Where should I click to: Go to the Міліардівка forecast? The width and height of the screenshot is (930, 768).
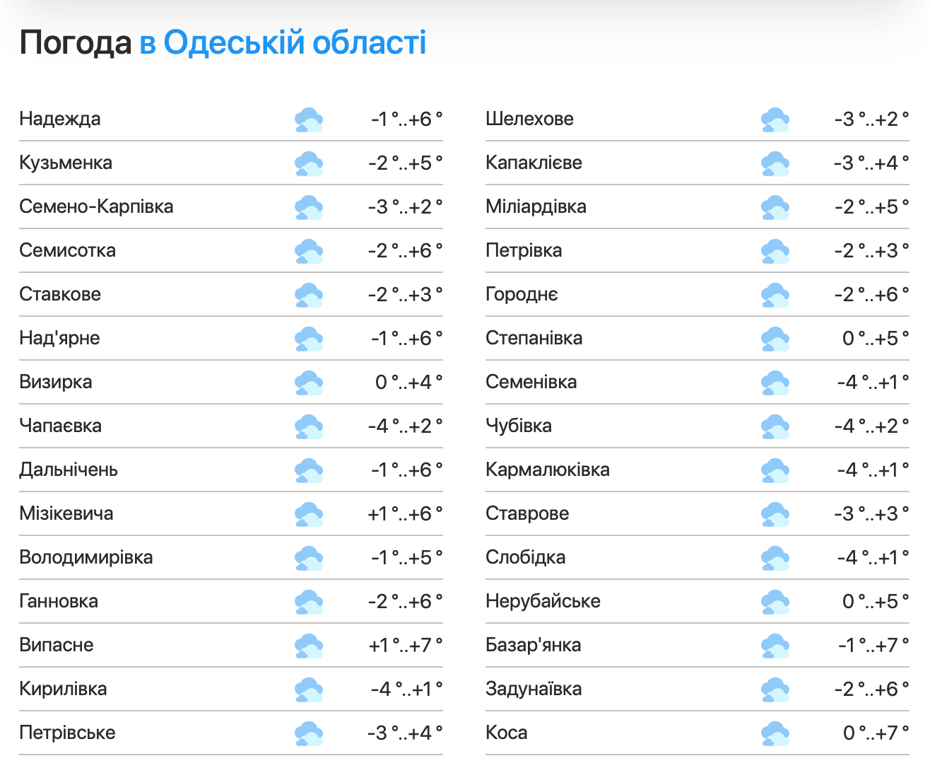point(536,207)
